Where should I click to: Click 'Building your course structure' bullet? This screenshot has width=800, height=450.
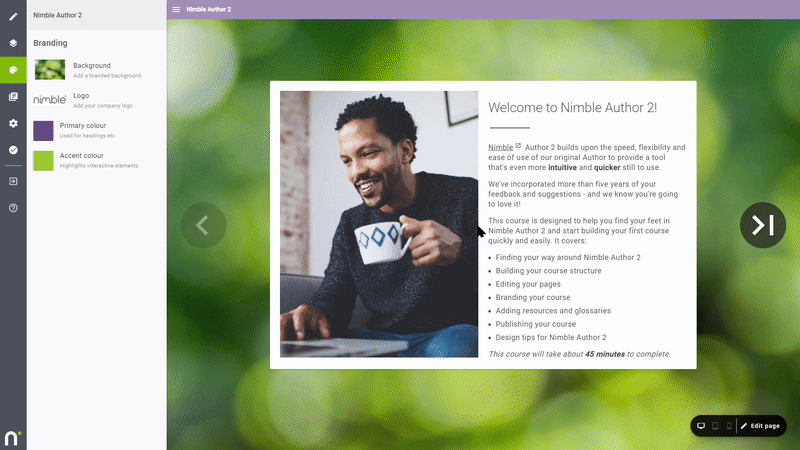tap(548, 270)
